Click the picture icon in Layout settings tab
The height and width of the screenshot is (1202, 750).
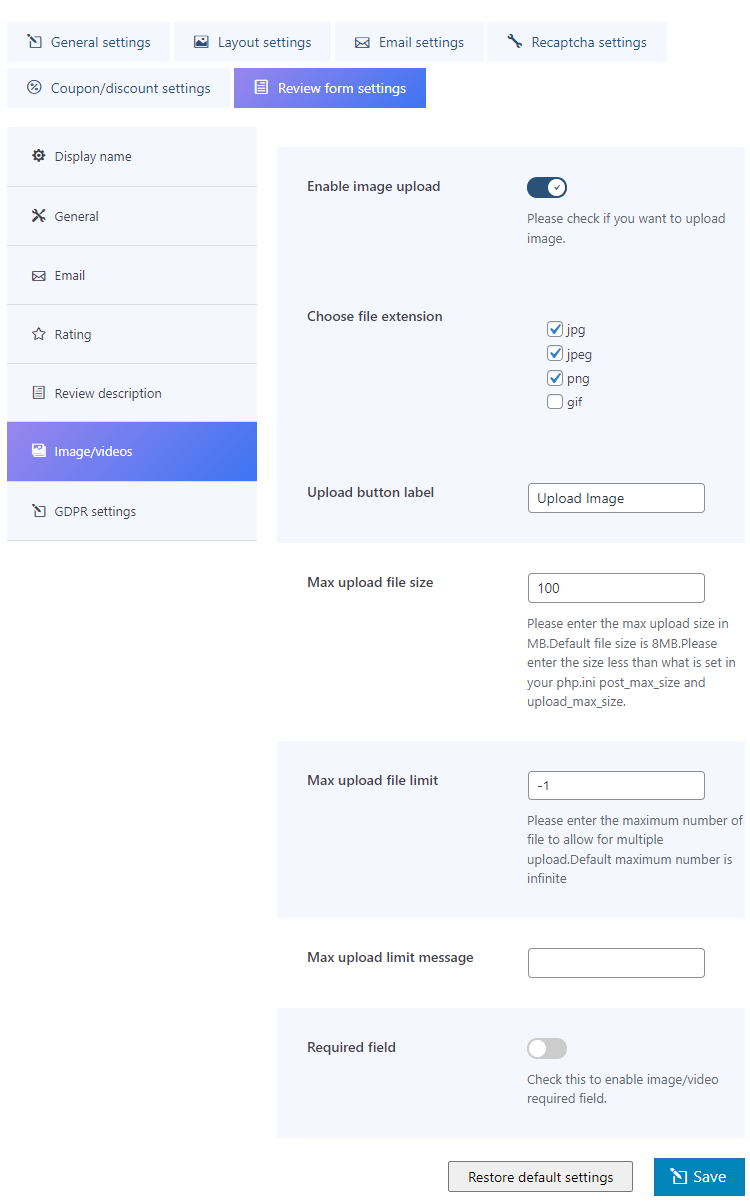202,42
